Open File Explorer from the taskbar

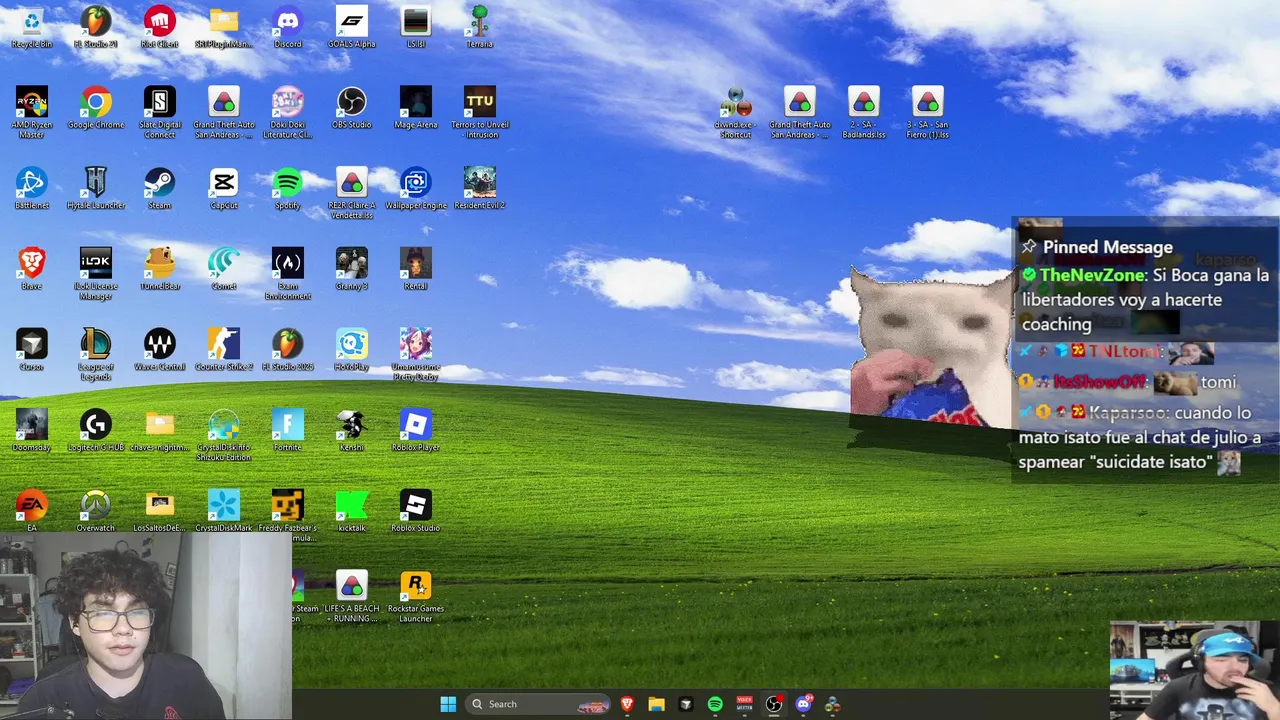[656, 704]
